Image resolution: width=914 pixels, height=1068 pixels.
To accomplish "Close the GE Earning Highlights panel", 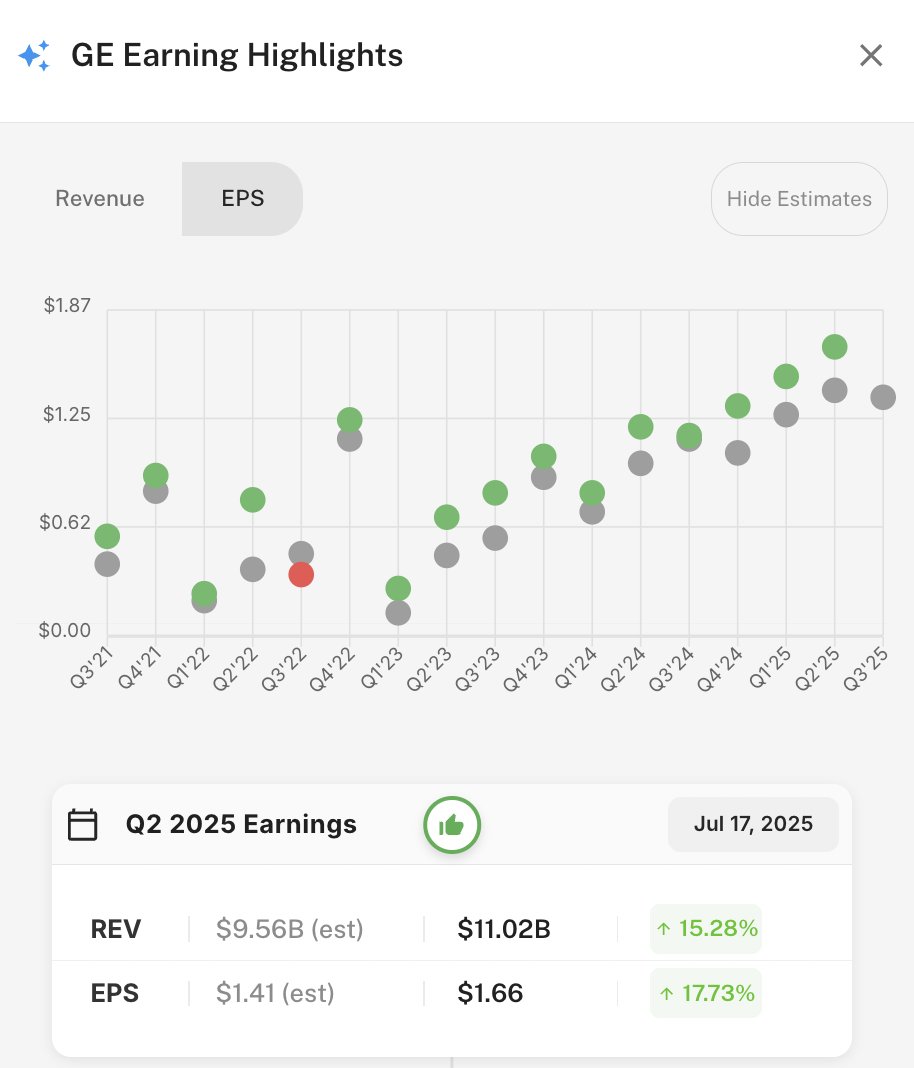I will click(x=870, y=55).
